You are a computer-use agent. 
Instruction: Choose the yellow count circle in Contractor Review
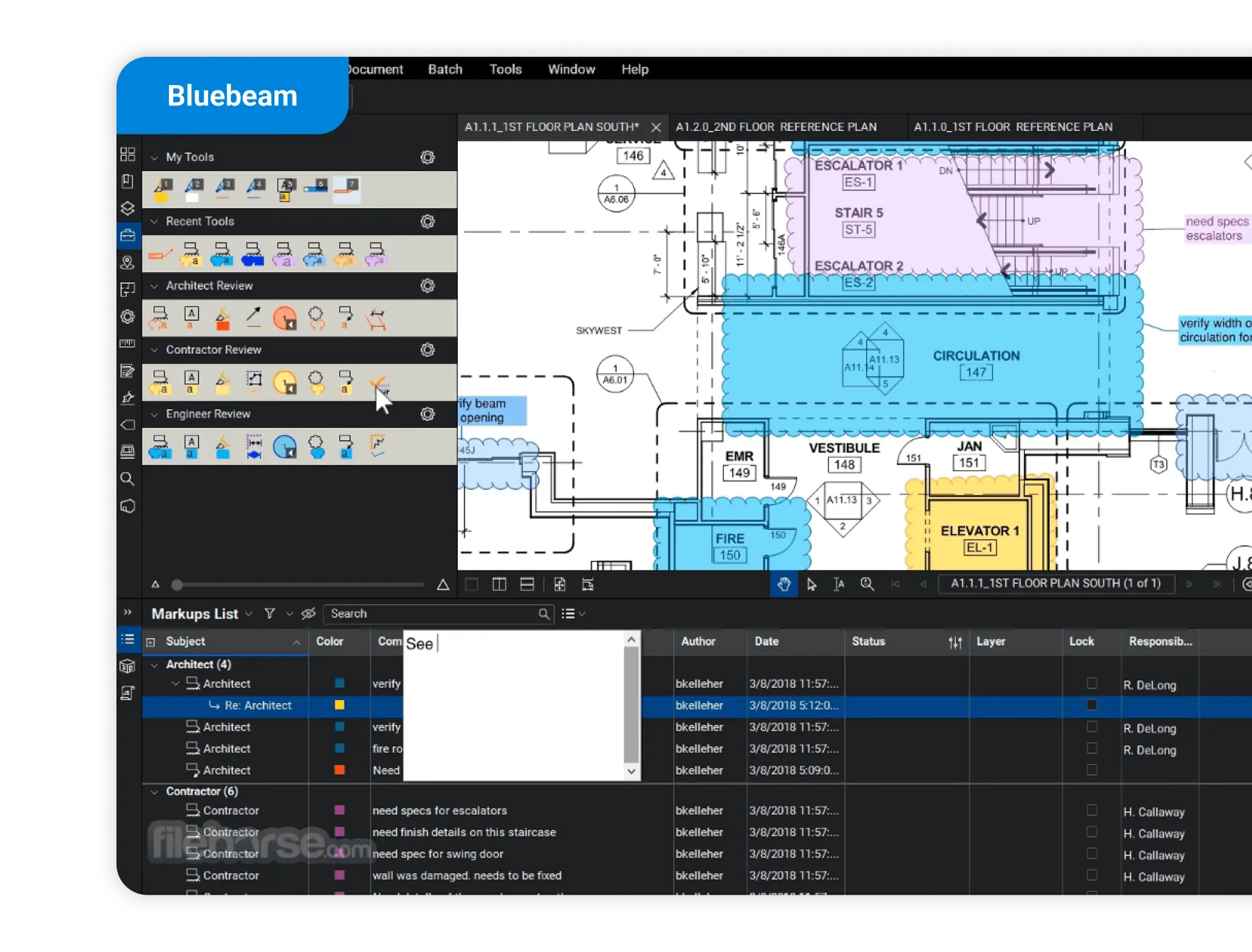285,381
